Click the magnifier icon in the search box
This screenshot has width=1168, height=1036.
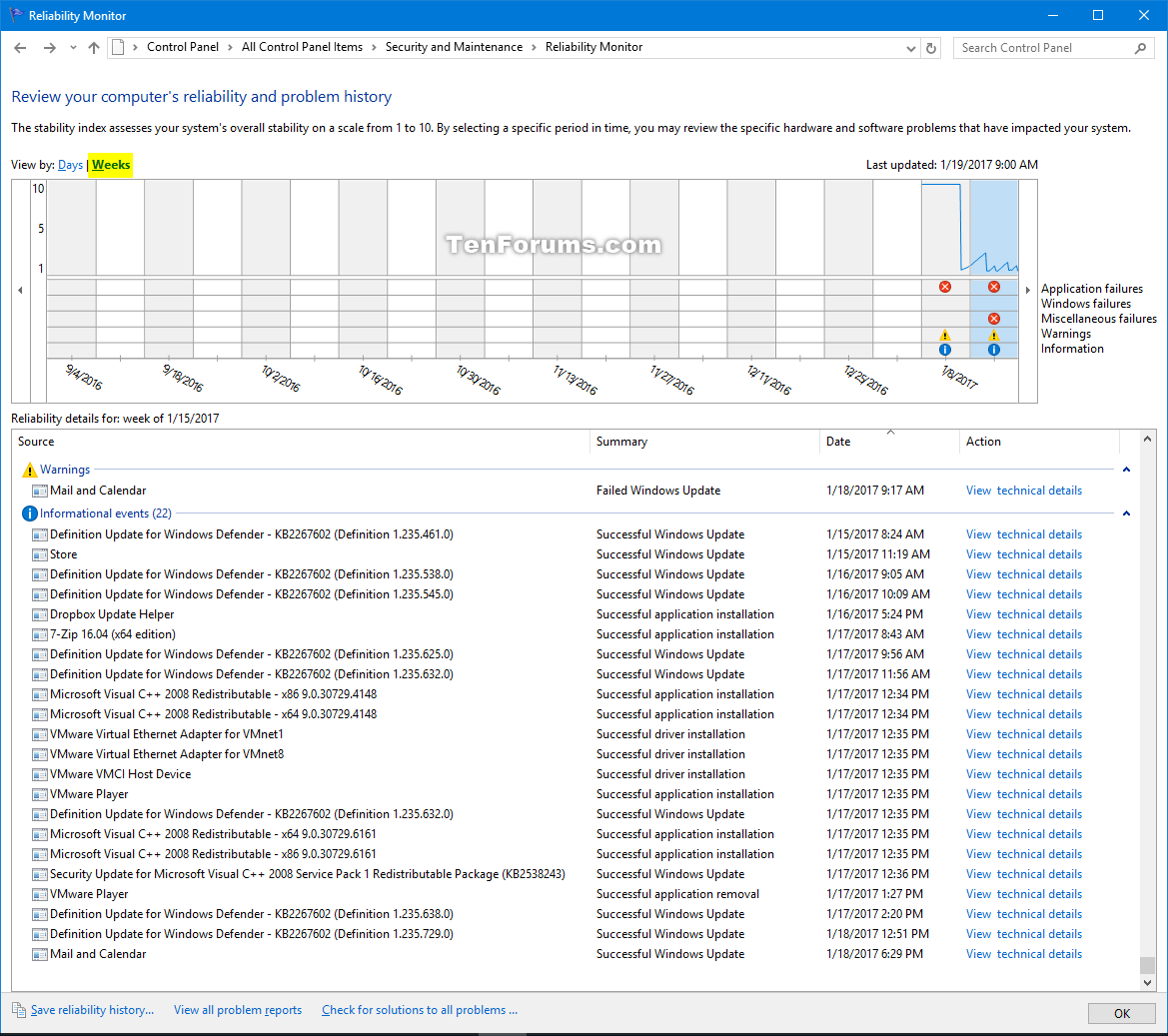tap(1140, 47)
